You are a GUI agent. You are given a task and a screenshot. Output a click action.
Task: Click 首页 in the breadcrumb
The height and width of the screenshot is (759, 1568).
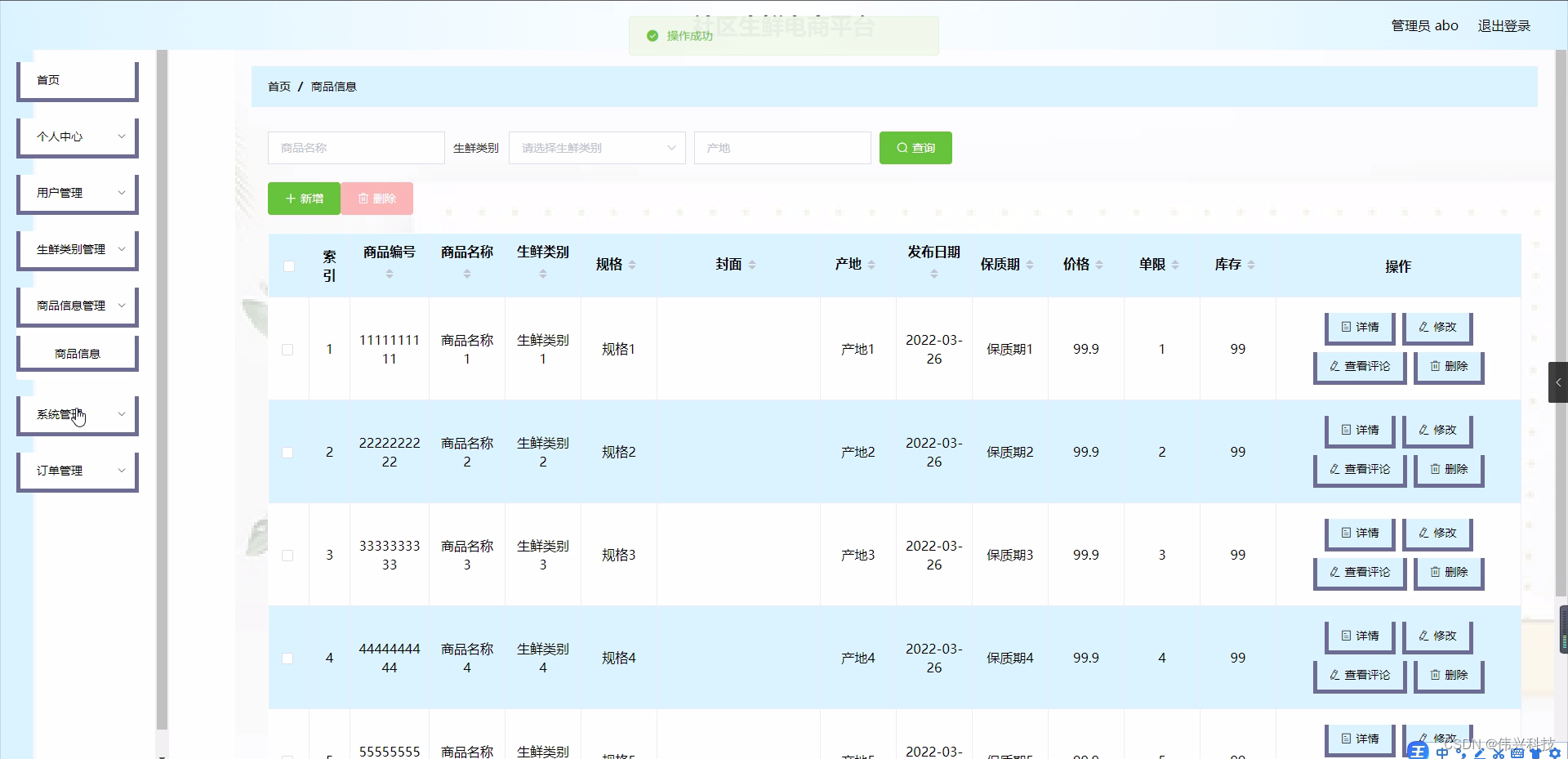[279, 87]
